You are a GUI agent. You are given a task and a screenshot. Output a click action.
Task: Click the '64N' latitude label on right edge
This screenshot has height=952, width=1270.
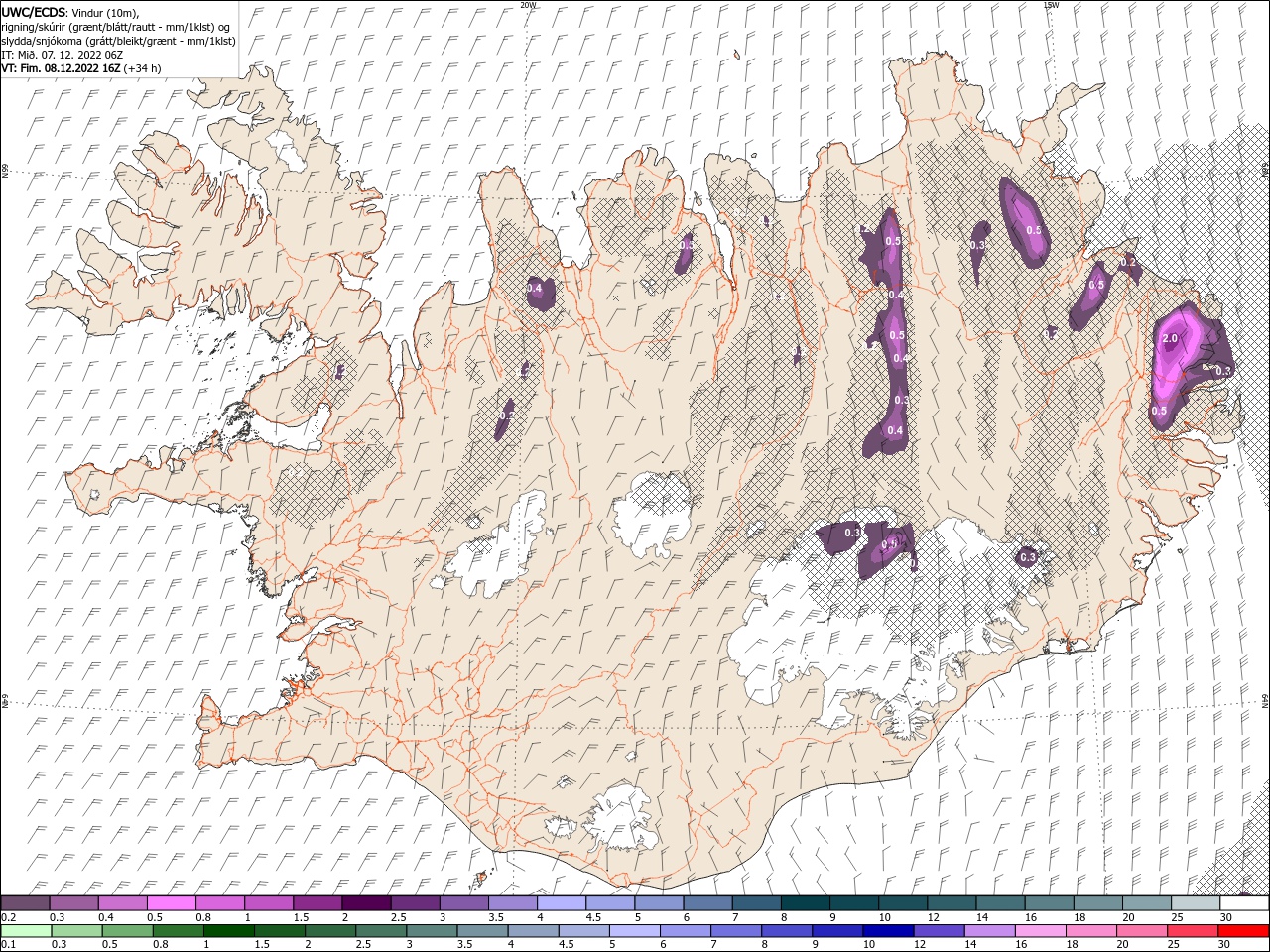[x=1265, y=701]
